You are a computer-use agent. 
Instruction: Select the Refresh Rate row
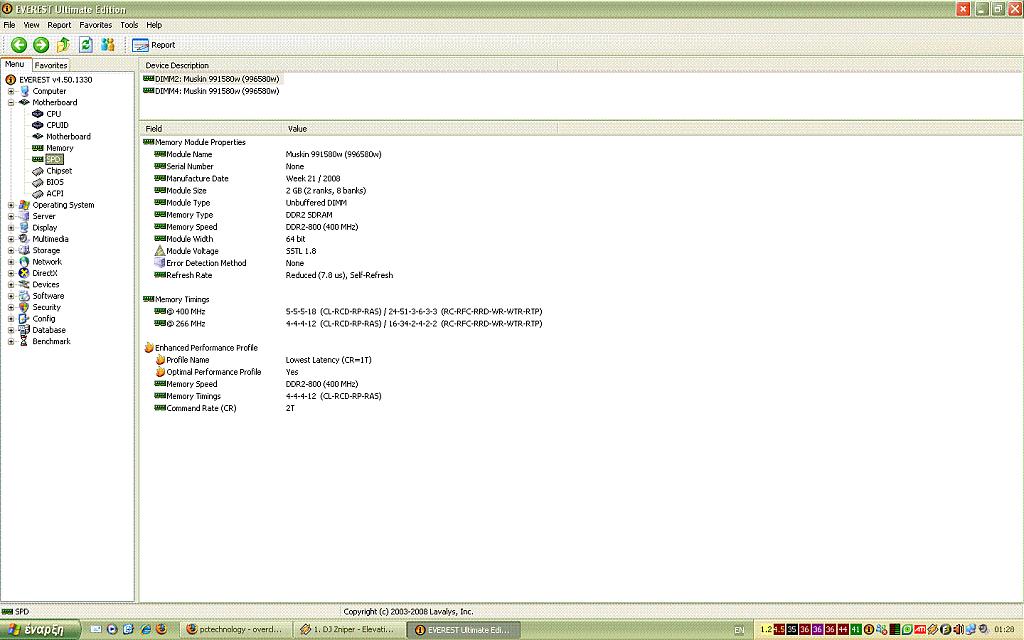(274, 275)
